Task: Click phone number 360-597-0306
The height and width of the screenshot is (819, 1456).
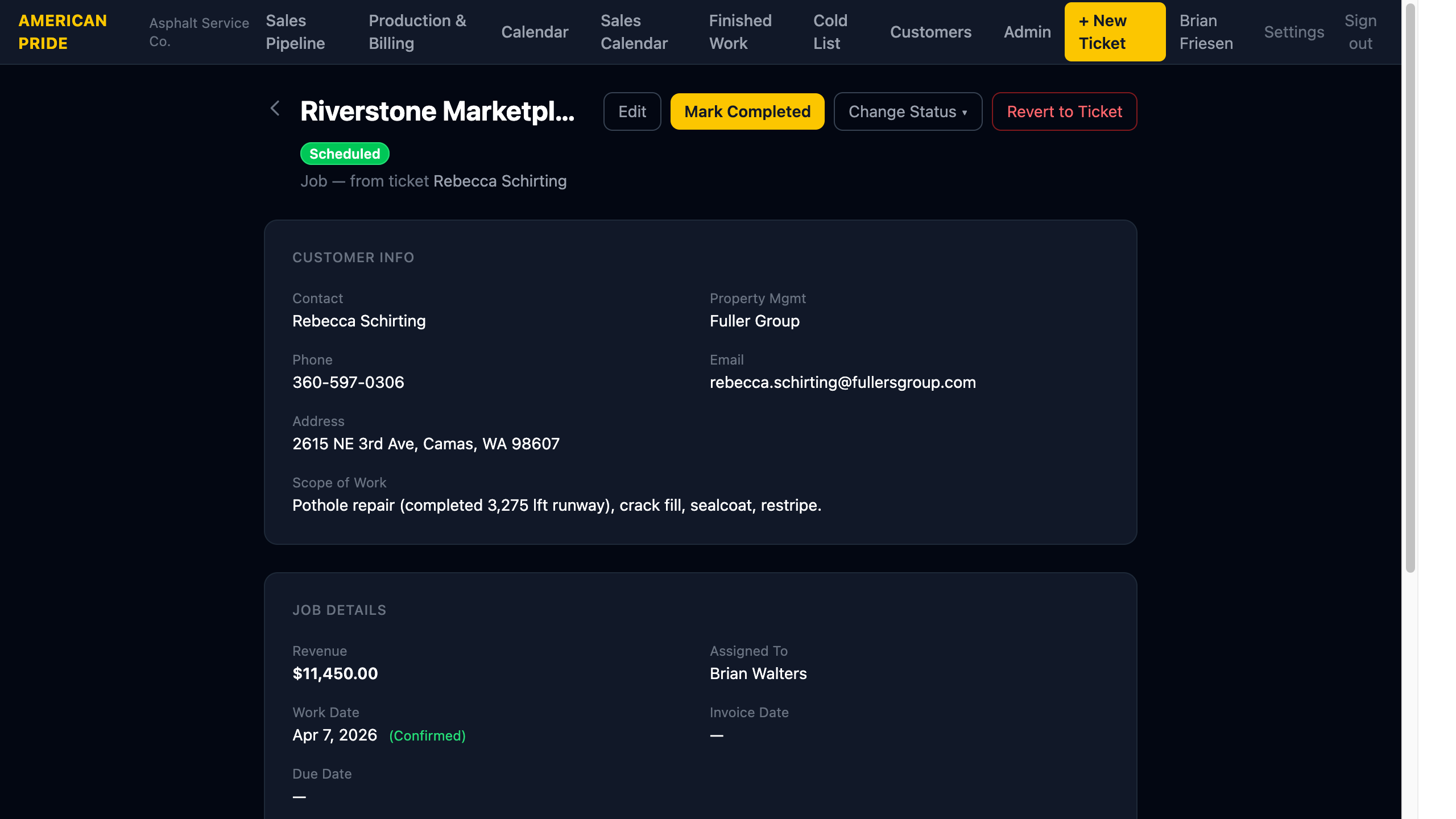Action: pos(348,382)
